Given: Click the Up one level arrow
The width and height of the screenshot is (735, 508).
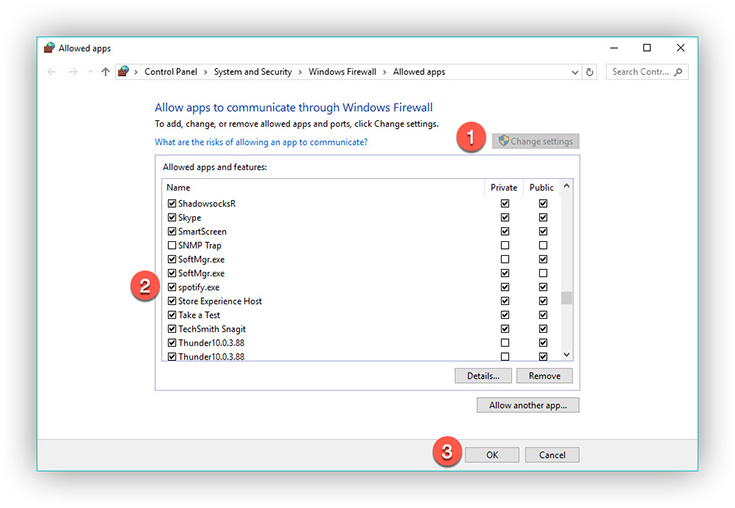Looking at the screenshot, I should click(105, 72).
